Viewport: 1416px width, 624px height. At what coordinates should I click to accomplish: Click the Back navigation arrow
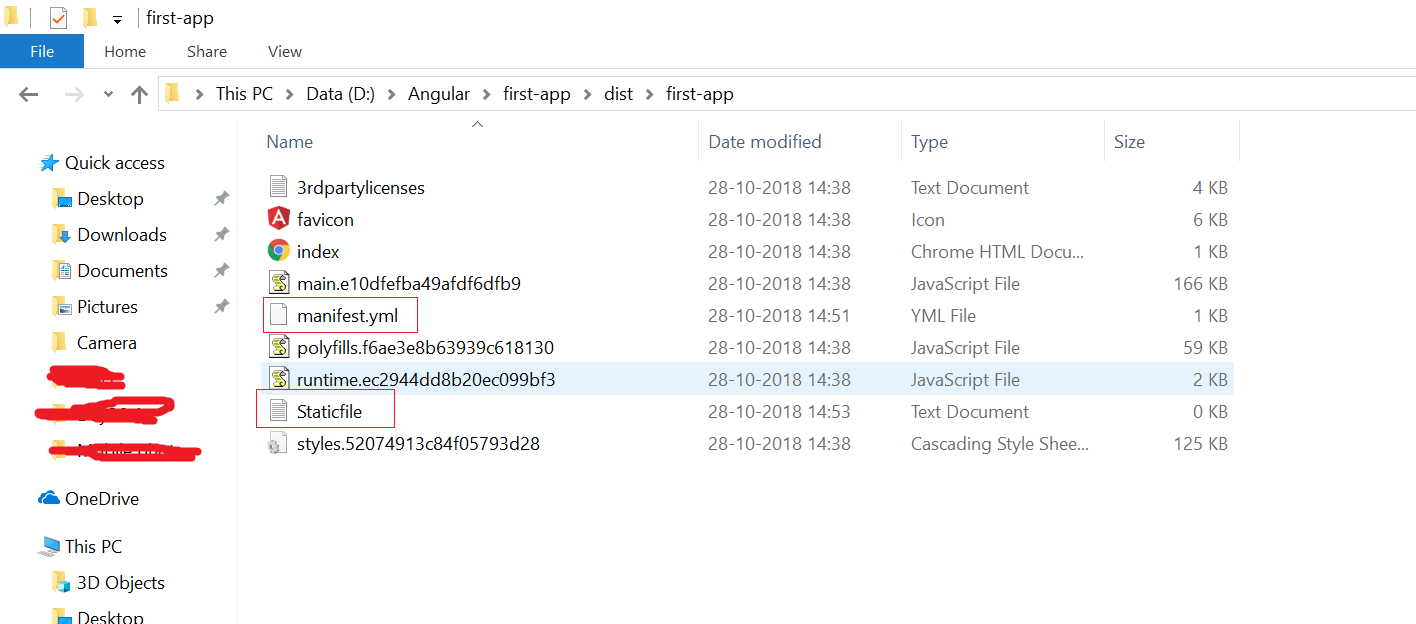click(29, 94)
